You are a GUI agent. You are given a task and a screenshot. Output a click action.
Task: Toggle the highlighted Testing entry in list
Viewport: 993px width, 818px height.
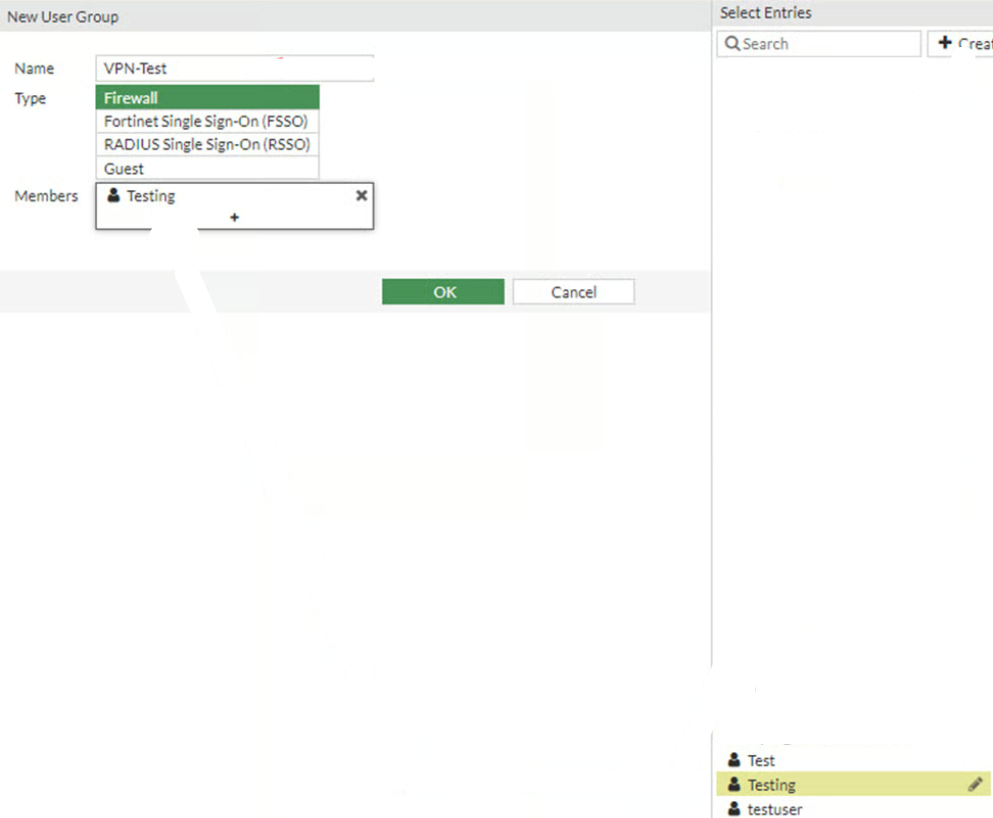pos(772,785)
